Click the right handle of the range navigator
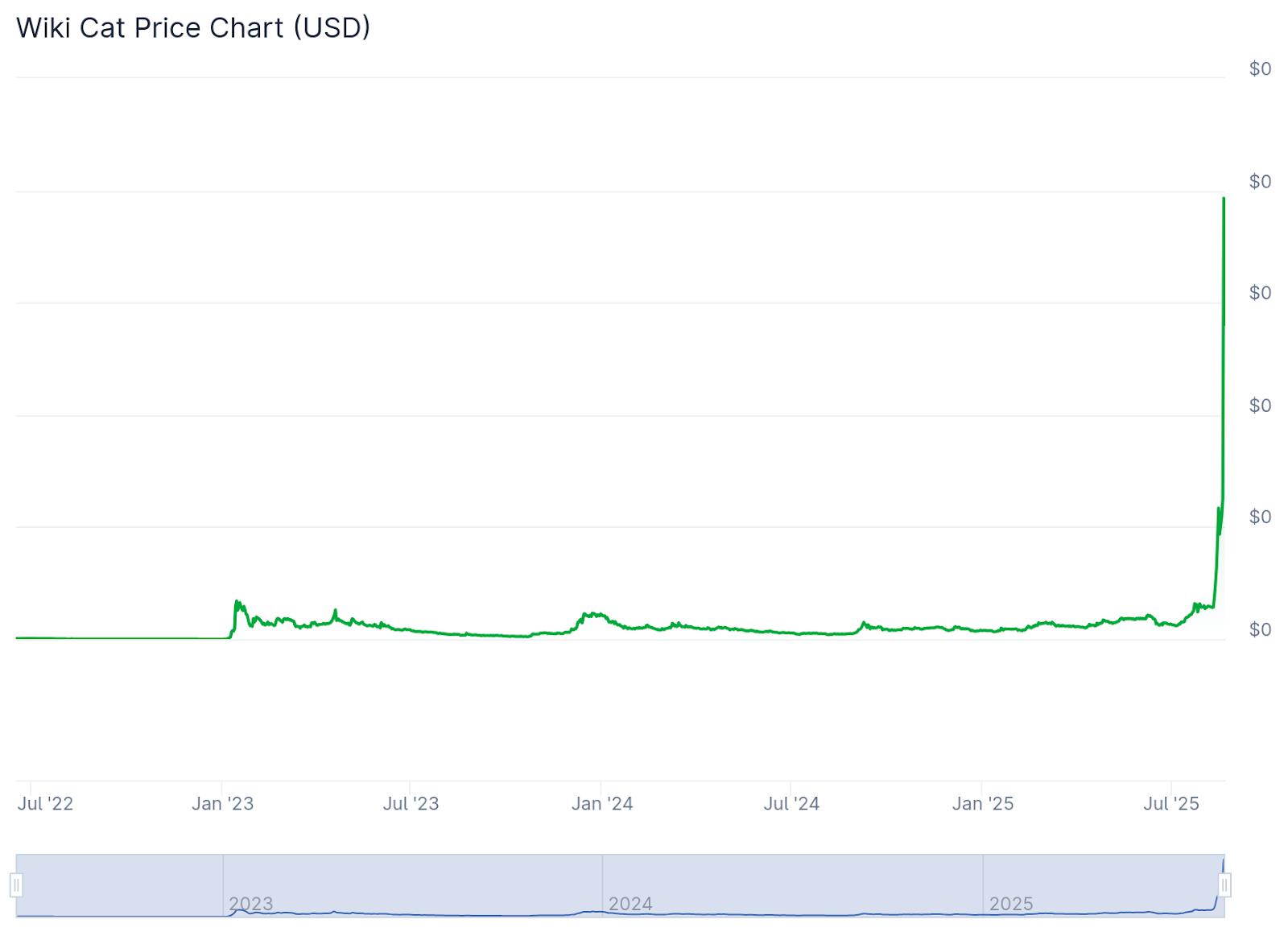Viewport: 1288px width, 940px height. pos(1224,885)
